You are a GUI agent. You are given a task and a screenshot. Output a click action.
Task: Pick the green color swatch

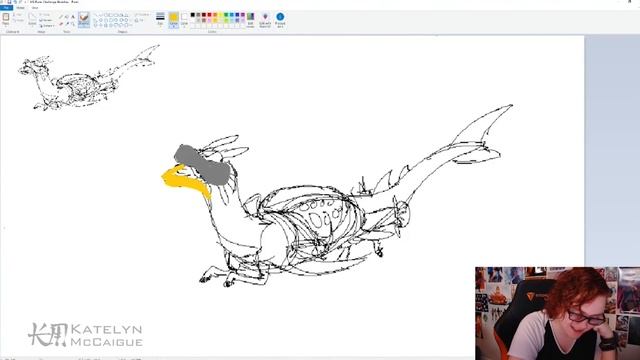(226, 15)
